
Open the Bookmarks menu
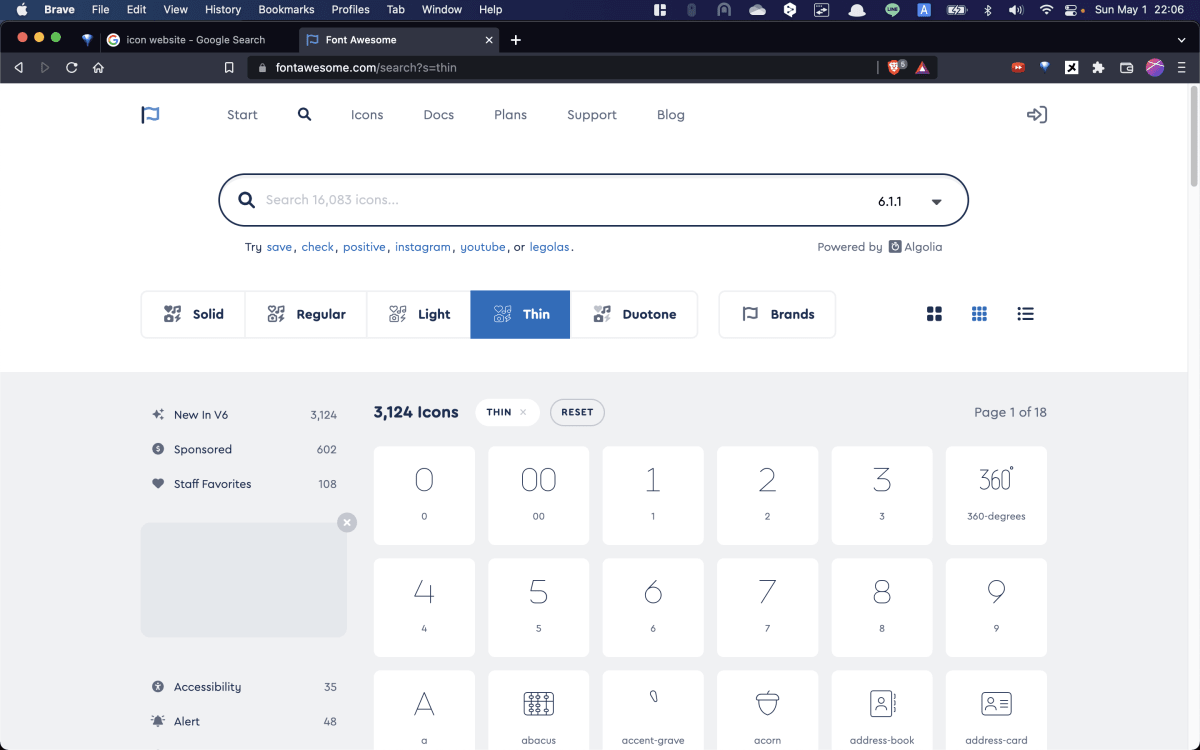(286, 9)
